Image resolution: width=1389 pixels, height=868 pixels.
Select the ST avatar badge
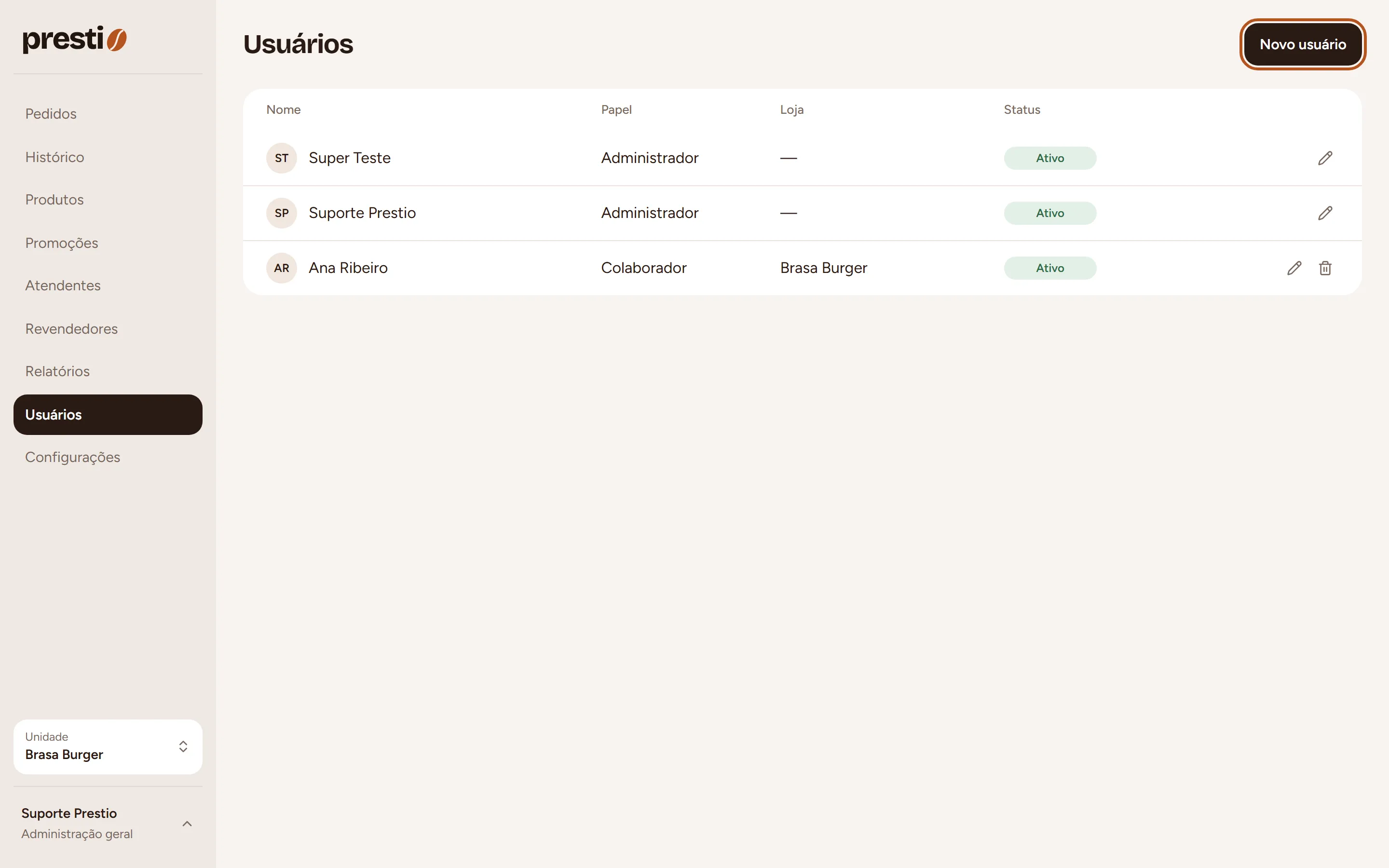tap(281, 158)
